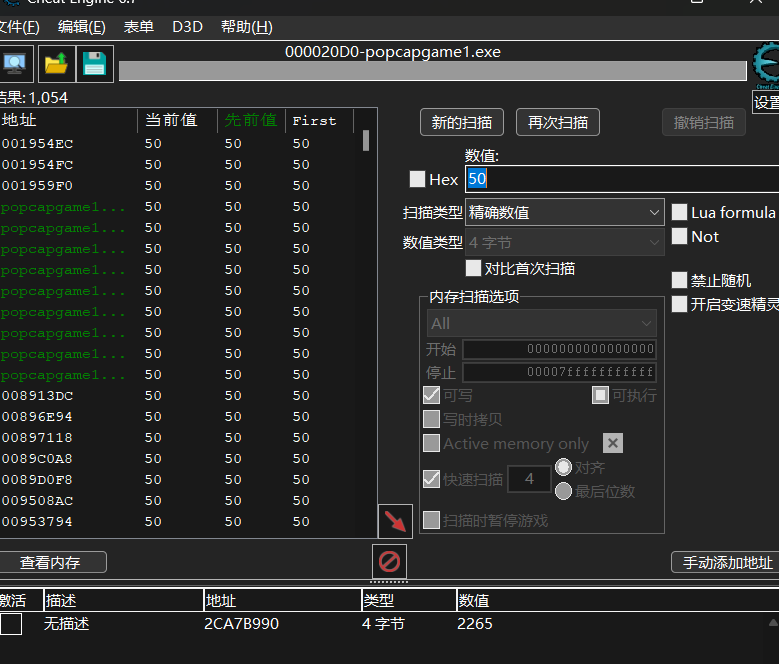Toggle the 禁止随机 checkbox
Viewport: 779px width, 664px height.
click(x=679, y=280)
